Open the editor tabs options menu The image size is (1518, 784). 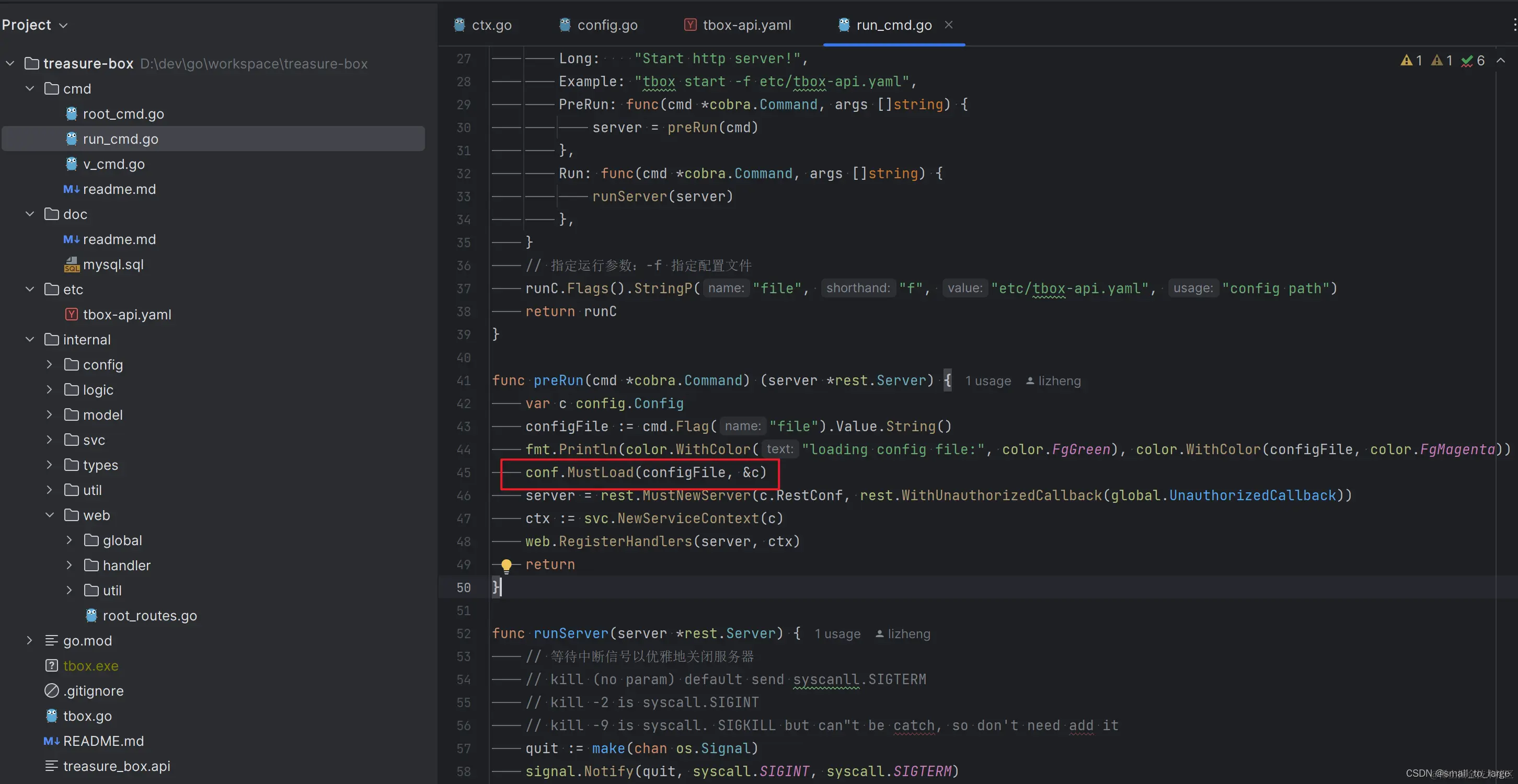[1514, 25]
